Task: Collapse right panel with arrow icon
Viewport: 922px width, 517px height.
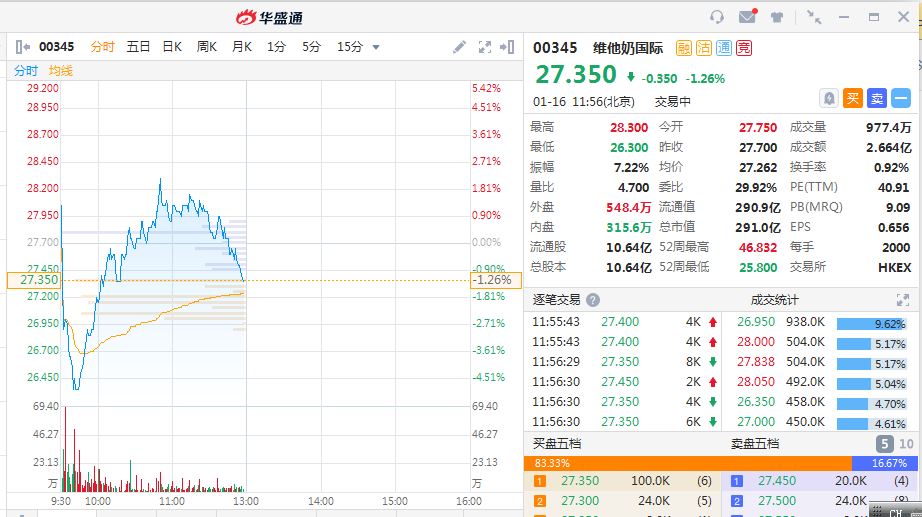Action: click(507, 47)
